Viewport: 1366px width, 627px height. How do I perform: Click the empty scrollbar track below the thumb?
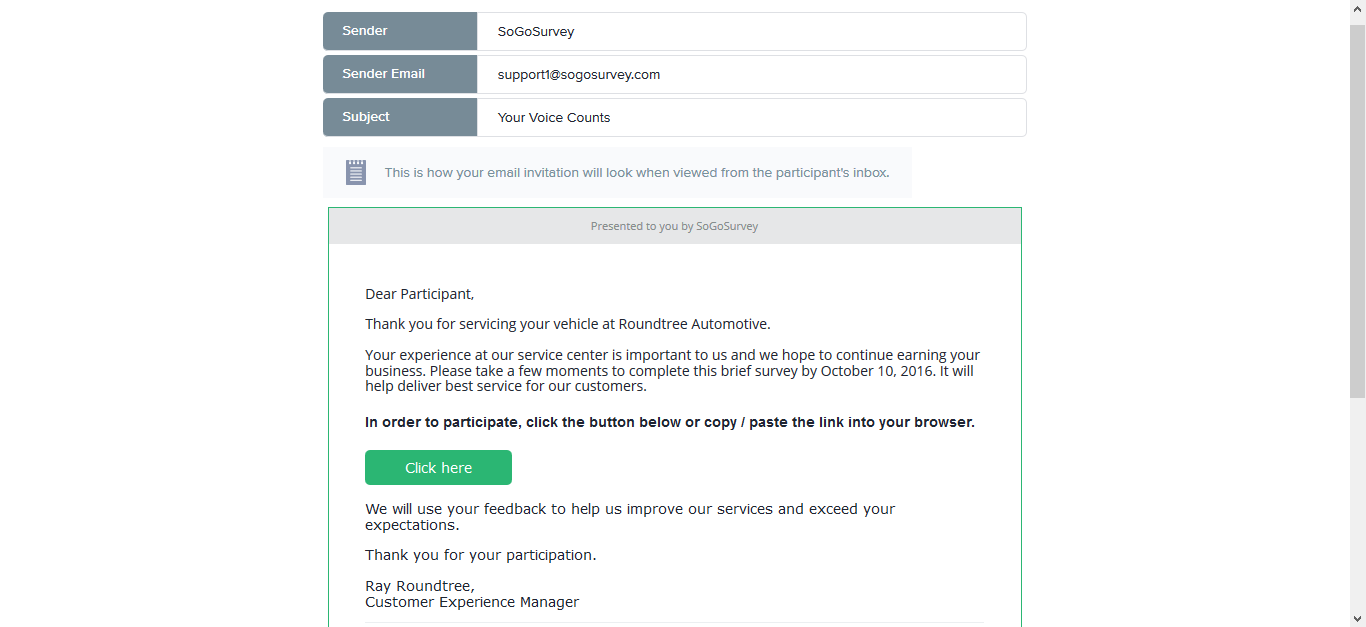[1357, 500]
